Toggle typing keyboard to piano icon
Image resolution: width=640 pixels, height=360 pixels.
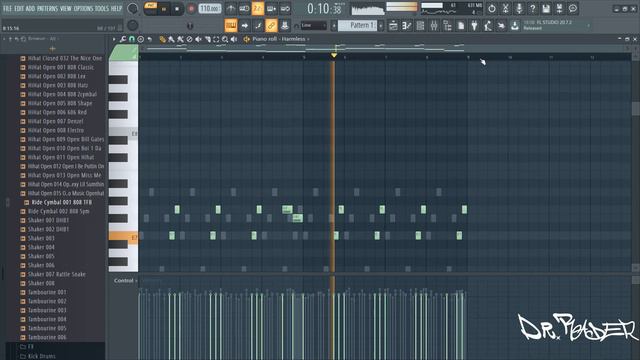pos(231,26)
